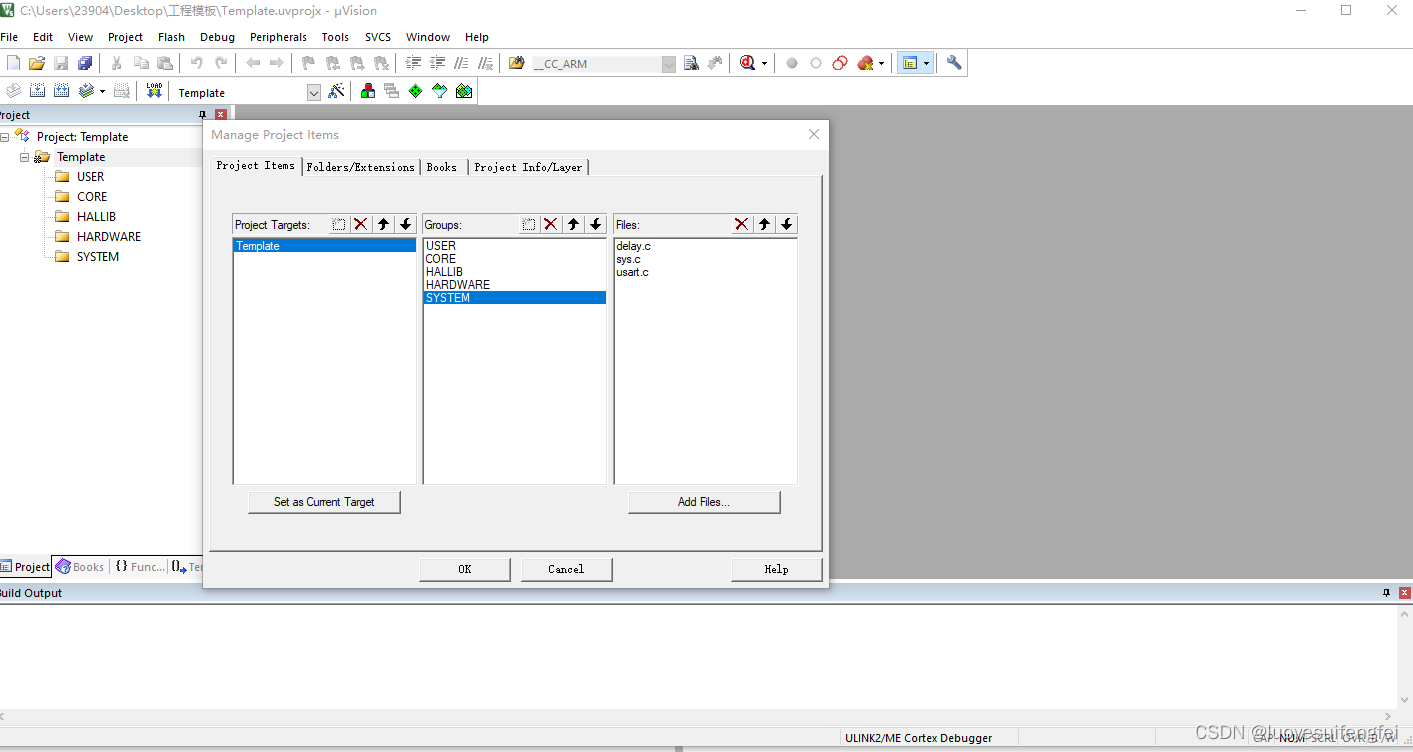Select usart.c in Files list
1413x752 pixels.
(632, 272)
